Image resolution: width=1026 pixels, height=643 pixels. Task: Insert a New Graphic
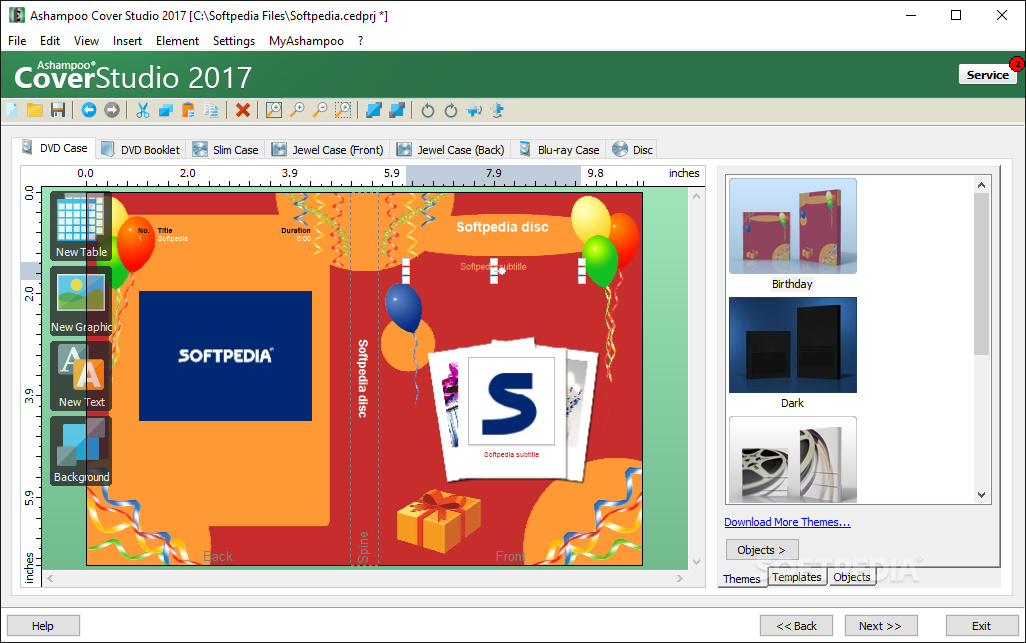(81, 302)
